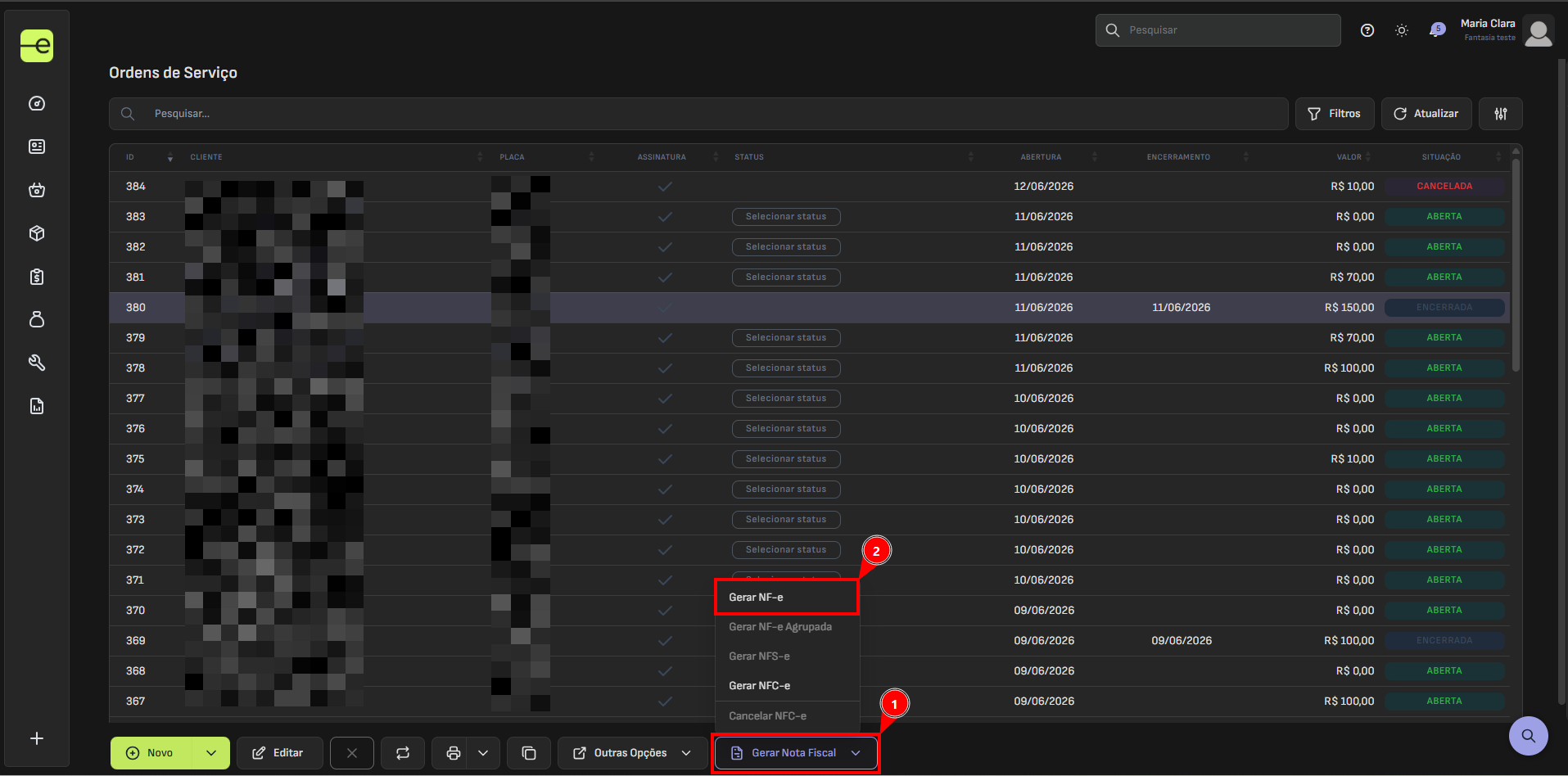
Task: Open the shopping basket icon in sidebar
Action: (x=37, y=190)
